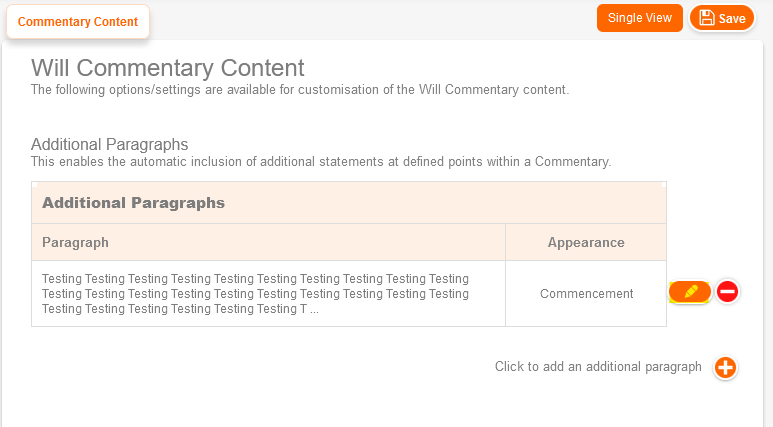The width and height of the screenshot is (773, 427).
Task: Click the table's top-right corner marker
Action: click(x=664, y=184)
